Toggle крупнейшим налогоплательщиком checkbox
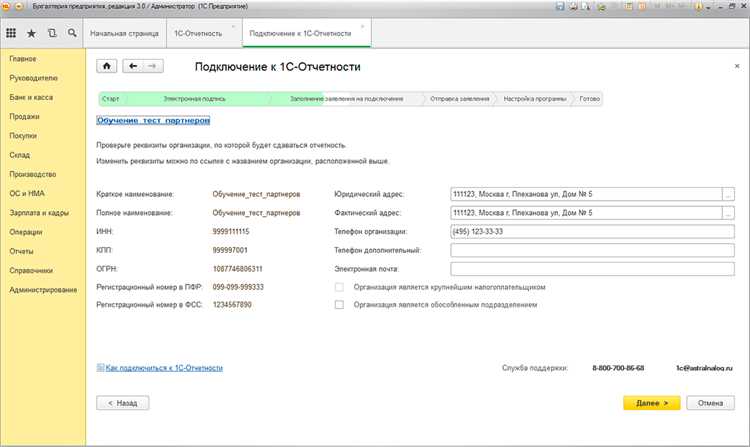 [x=339, y=287]
